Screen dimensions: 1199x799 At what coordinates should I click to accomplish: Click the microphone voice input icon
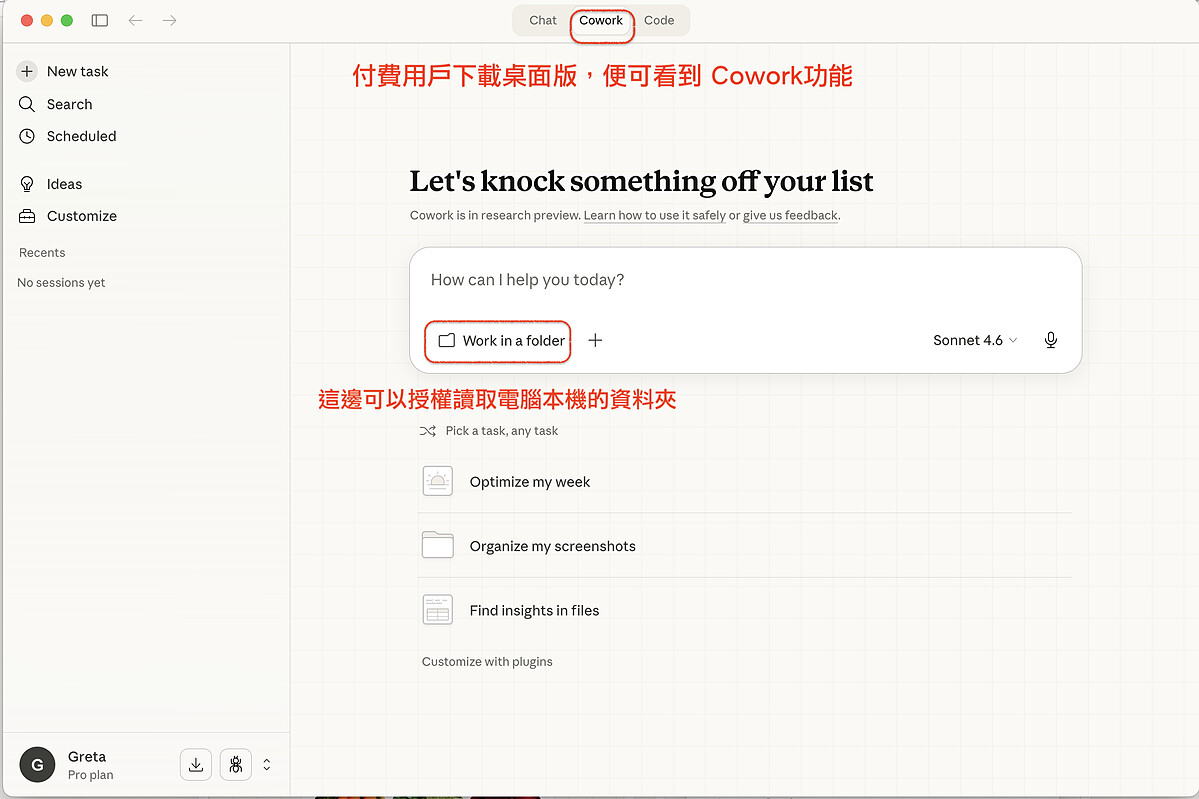[1050, 340]
